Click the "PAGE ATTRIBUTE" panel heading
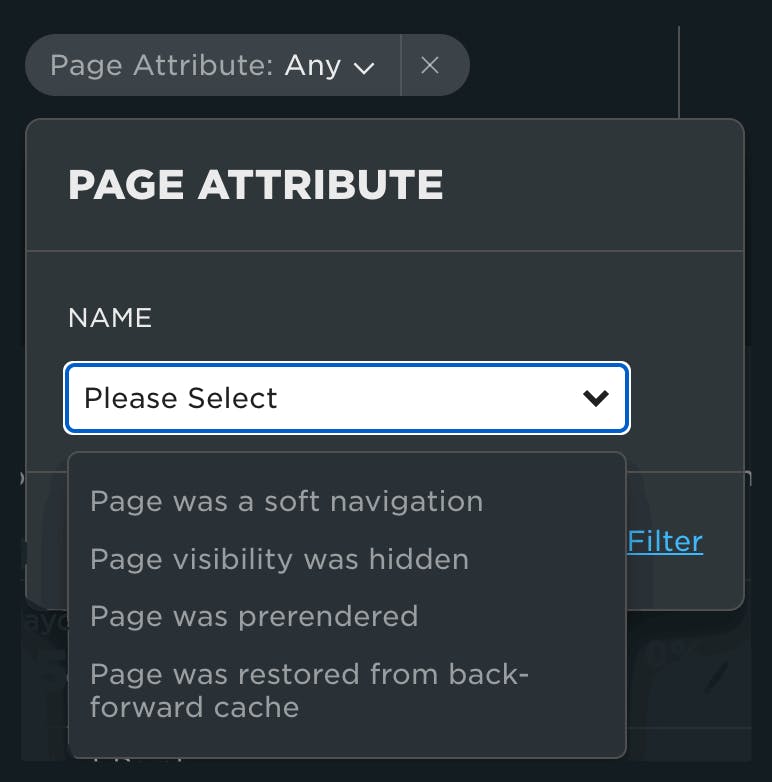Image resolution: width=772 pixels, height=782 pixels. (255, 185)
